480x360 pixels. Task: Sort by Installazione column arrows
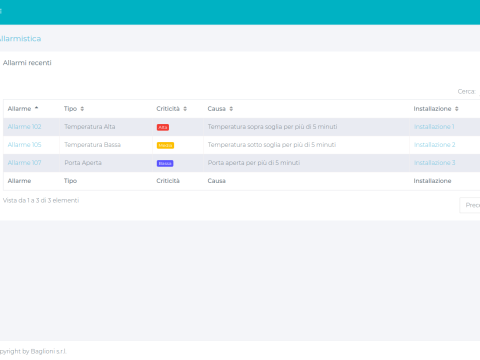(x=457, y=109)
